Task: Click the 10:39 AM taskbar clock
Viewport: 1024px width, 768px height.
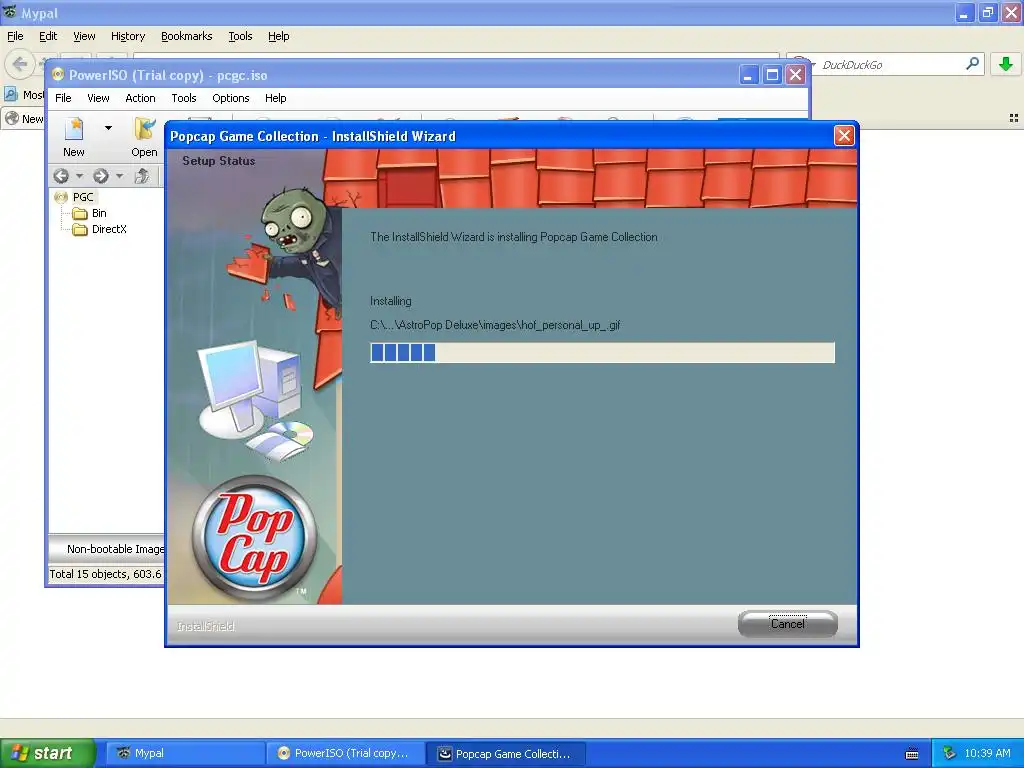Action: pos(987,753)
